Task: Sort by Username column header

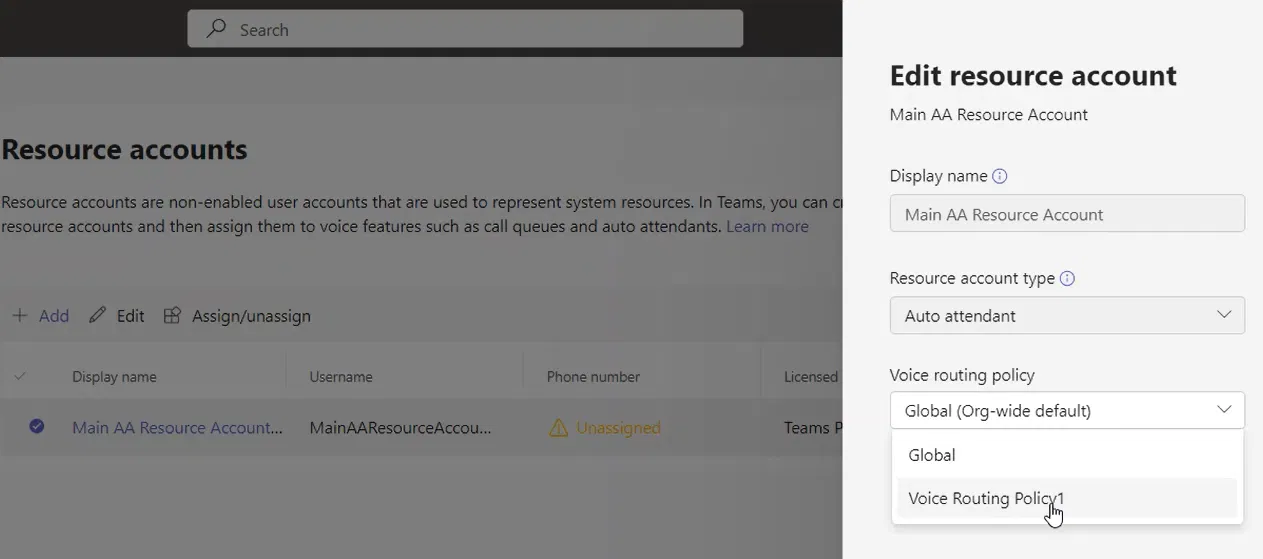Action: (x=341, y=377)
